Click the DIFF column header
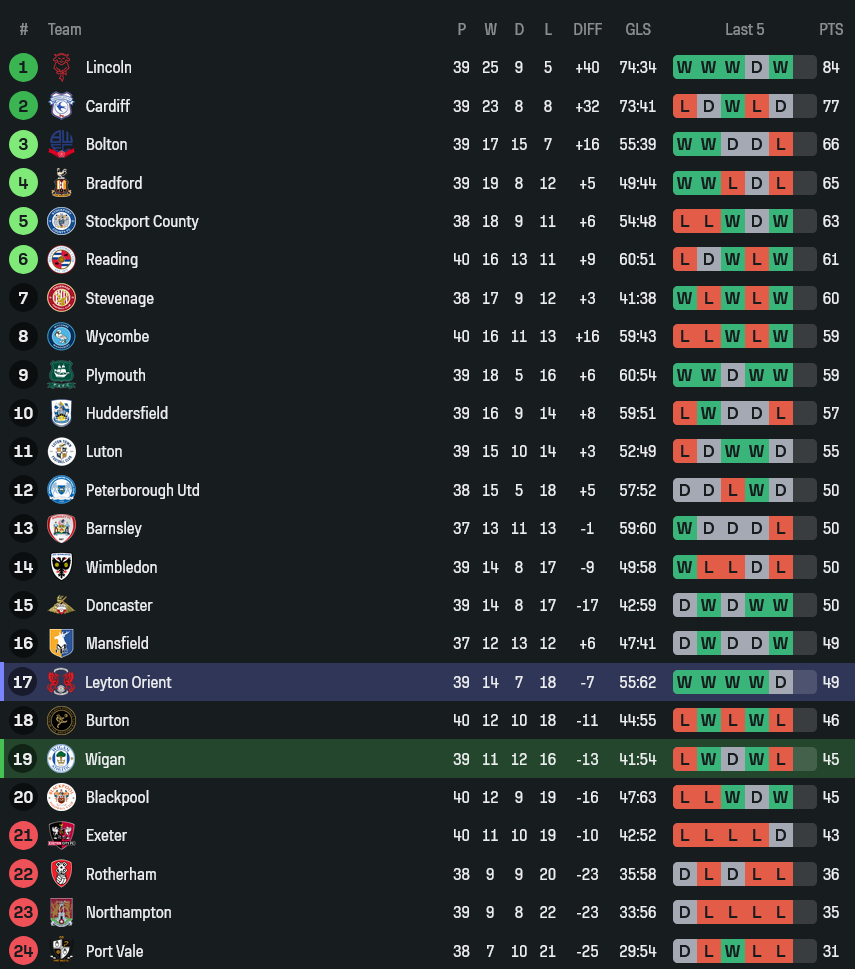This screenshot has height=969, width=855. click(587, 29)
